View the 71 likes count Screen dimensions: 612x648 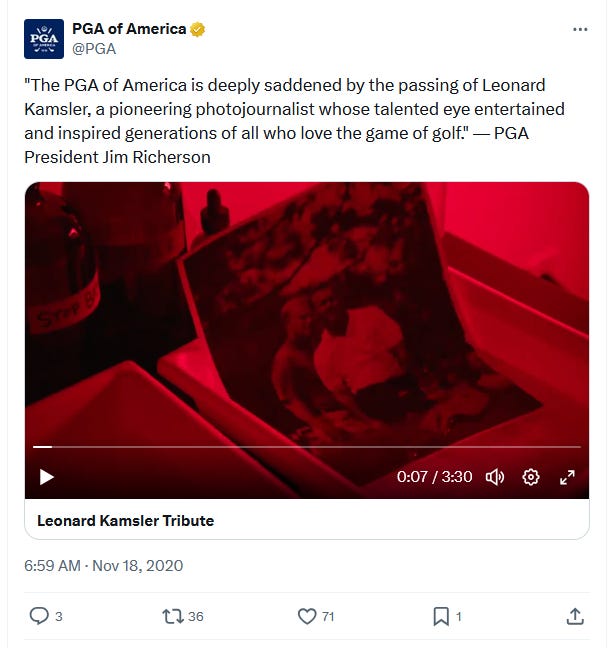click(328, 617)
